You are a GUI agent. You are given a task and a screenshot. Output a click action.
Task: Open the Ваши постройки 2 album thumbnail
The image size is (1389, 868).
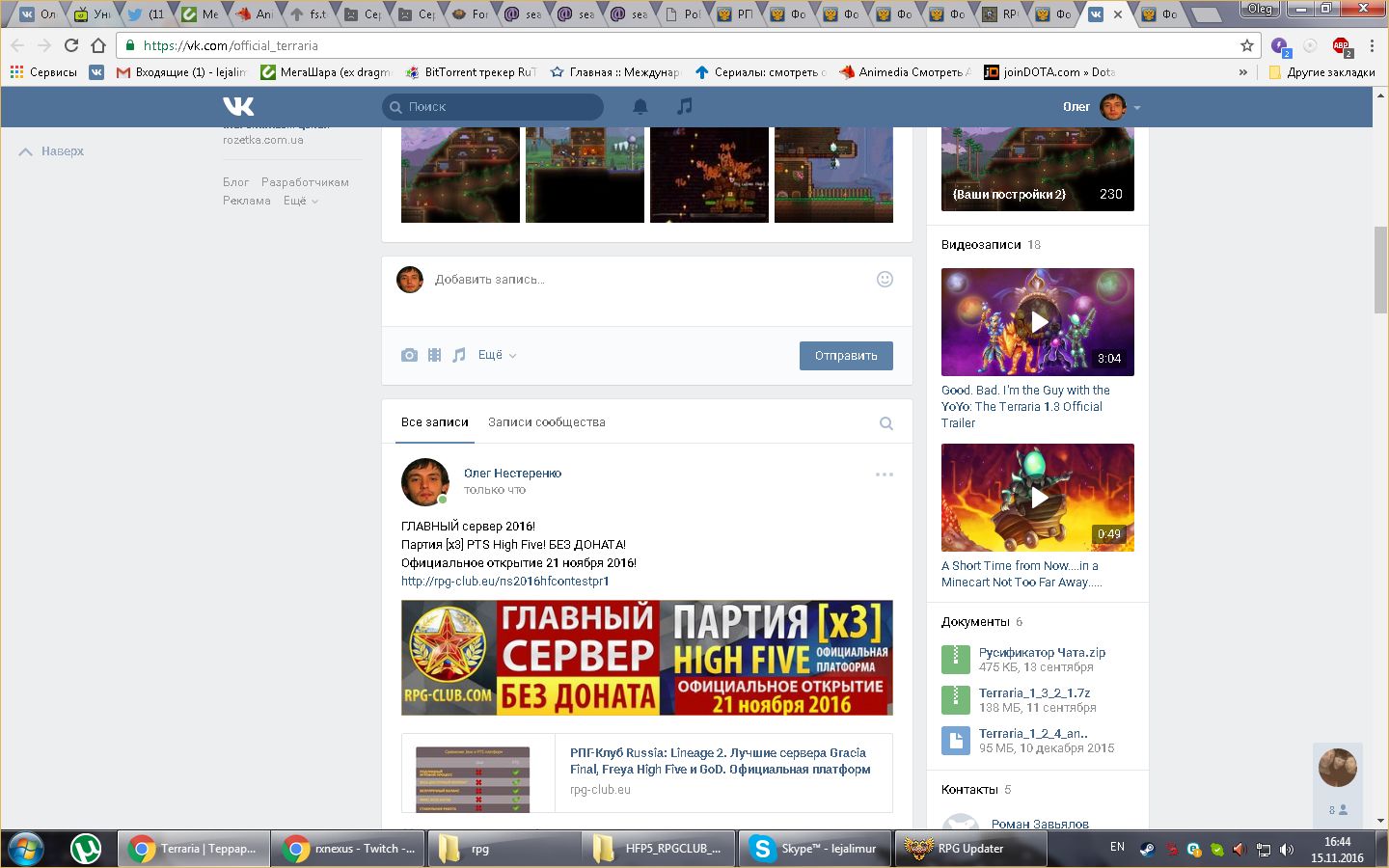click(1038, 169)
